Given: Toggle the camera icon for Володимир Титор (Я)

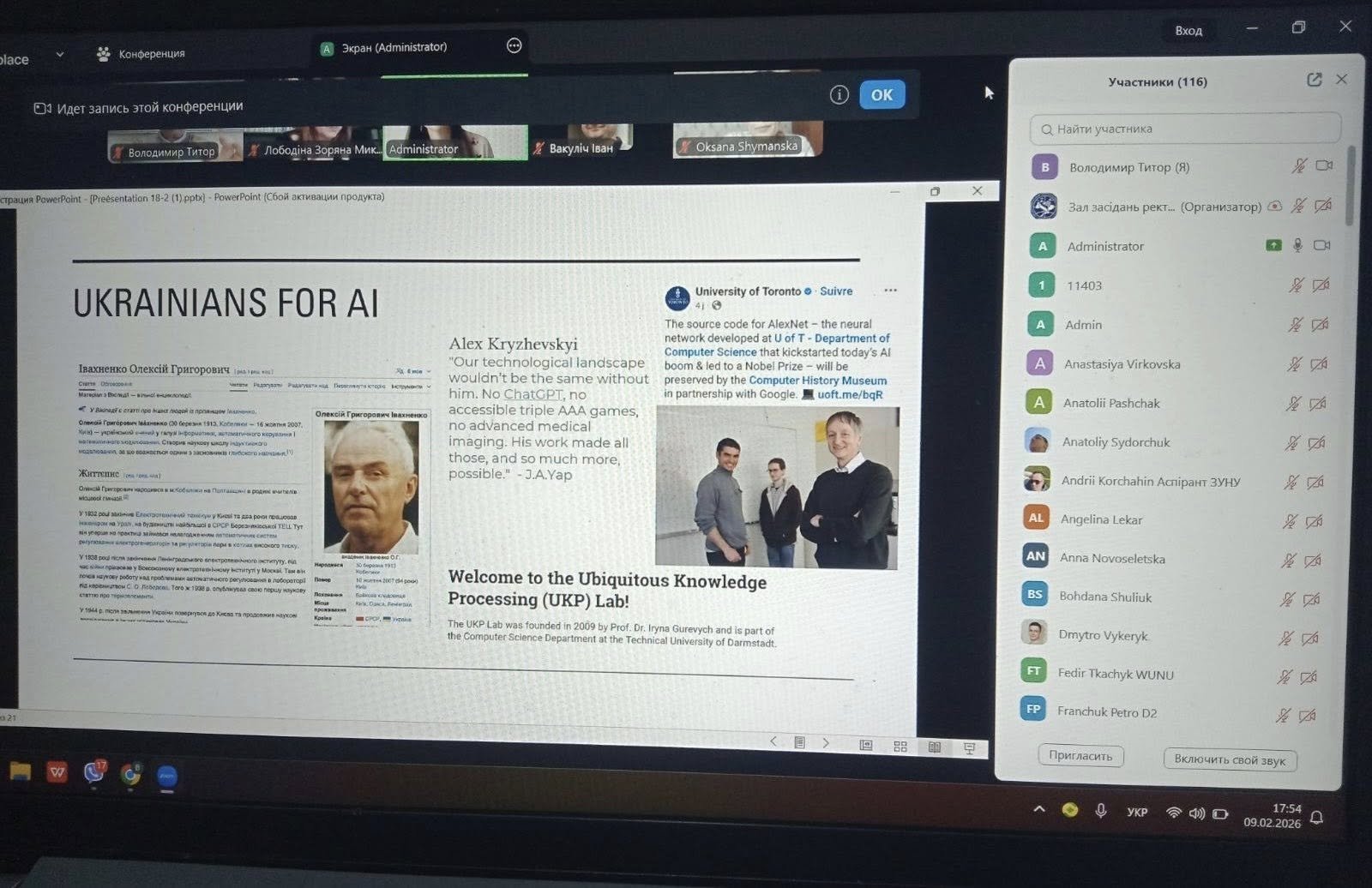Looking at the screenshot, I should pyautogui.click(x=1324, y=165).
